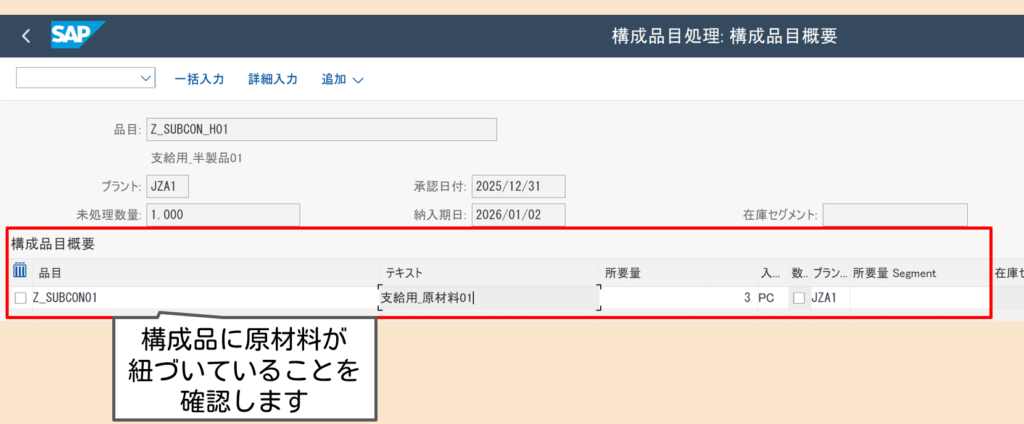This screenshot has height=424, width=1024.
Task: Click the 納入期日 field 2026/01/02
Action: pyautogui.click(x=518, y=214)
